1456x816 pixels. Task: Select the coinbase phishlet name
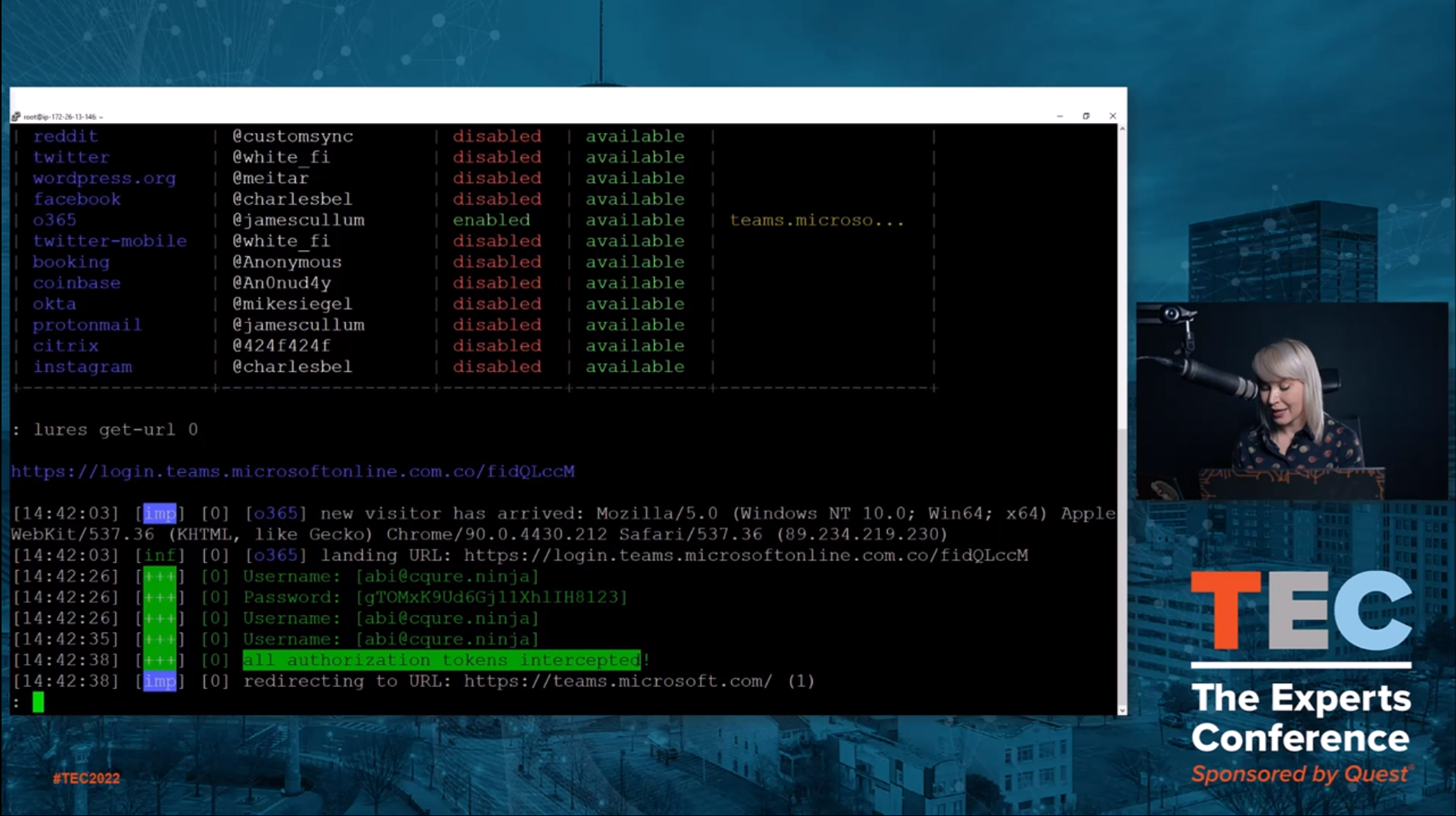point(76,283)
